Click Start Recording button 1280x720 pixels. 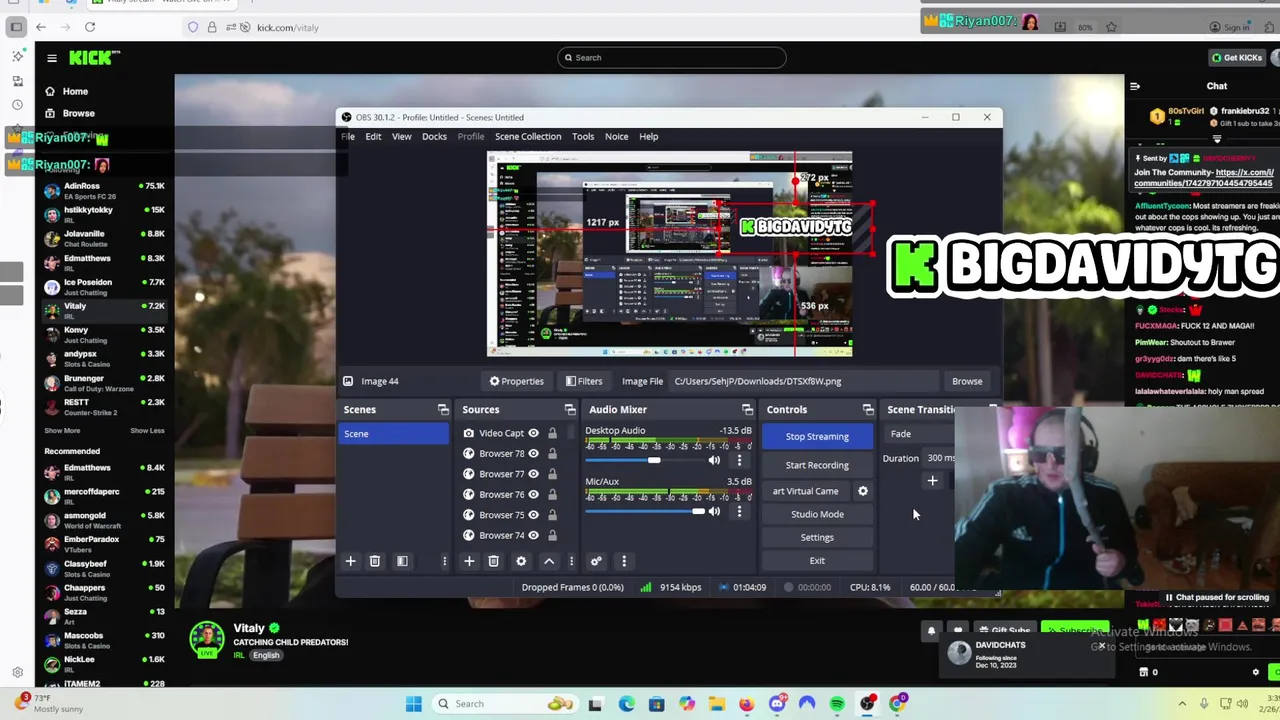coord(817,465)
